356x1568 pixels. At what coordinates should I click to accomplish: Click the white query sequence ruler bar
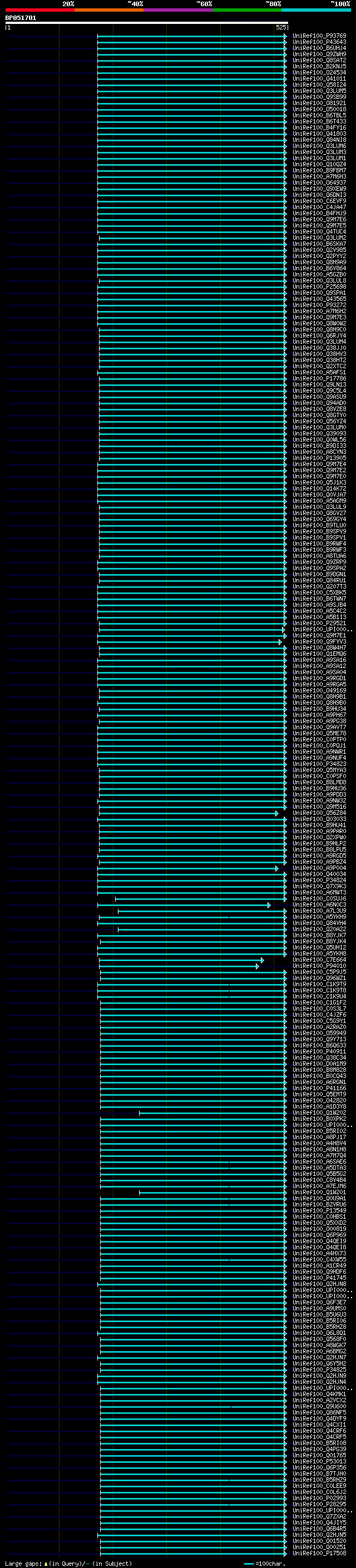point(146,23)
